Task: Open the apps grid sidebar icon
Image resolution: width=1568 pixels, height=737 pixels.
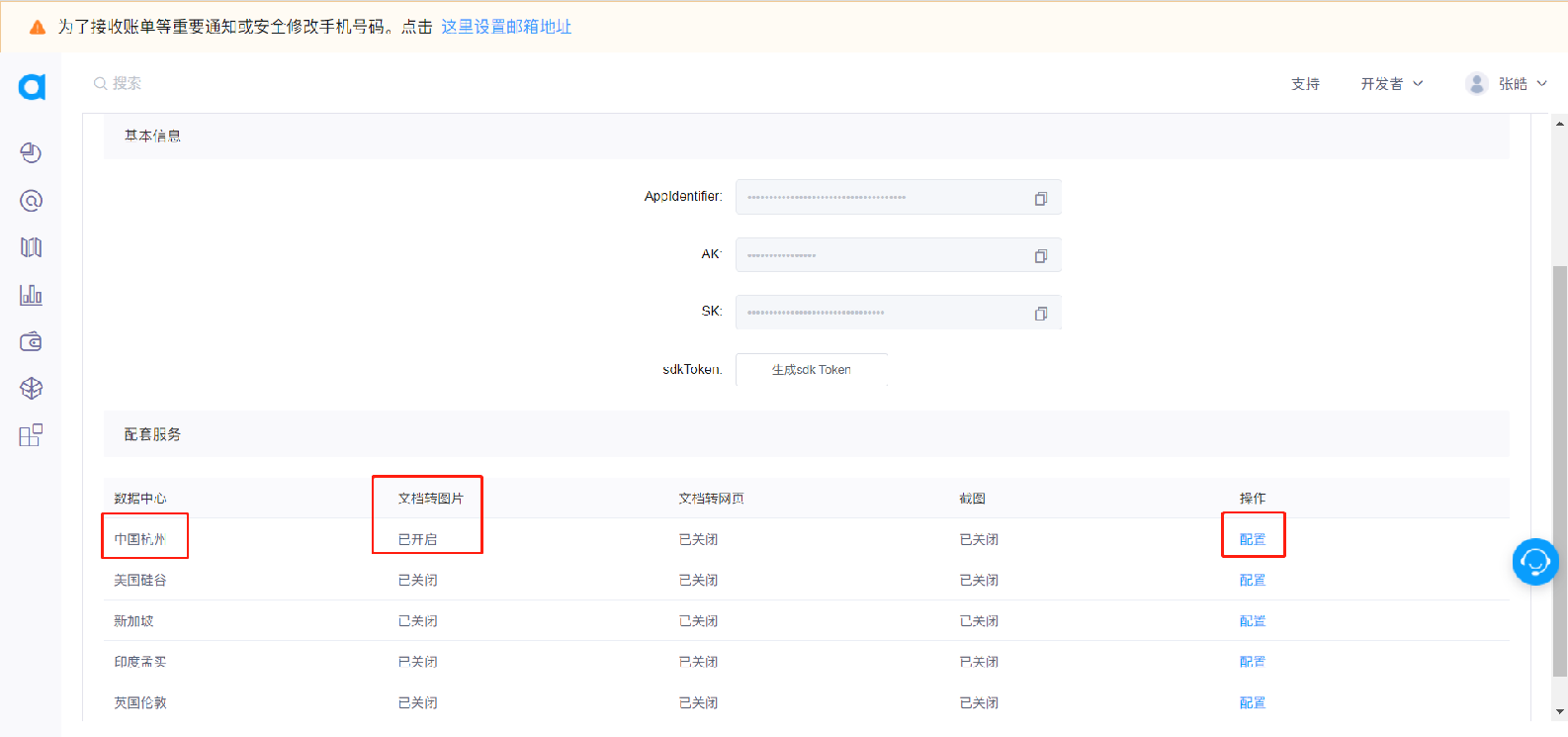Action: [x=31, y=435]
